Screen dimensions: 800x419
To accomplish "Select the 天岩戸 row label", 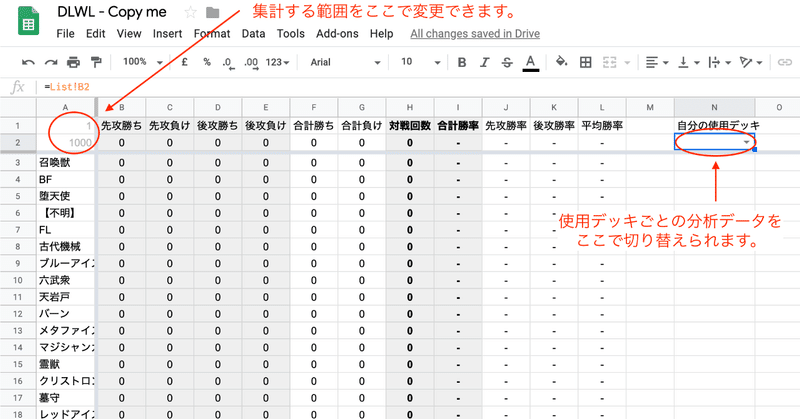I will pyautogui.click(x=65, y=297).
